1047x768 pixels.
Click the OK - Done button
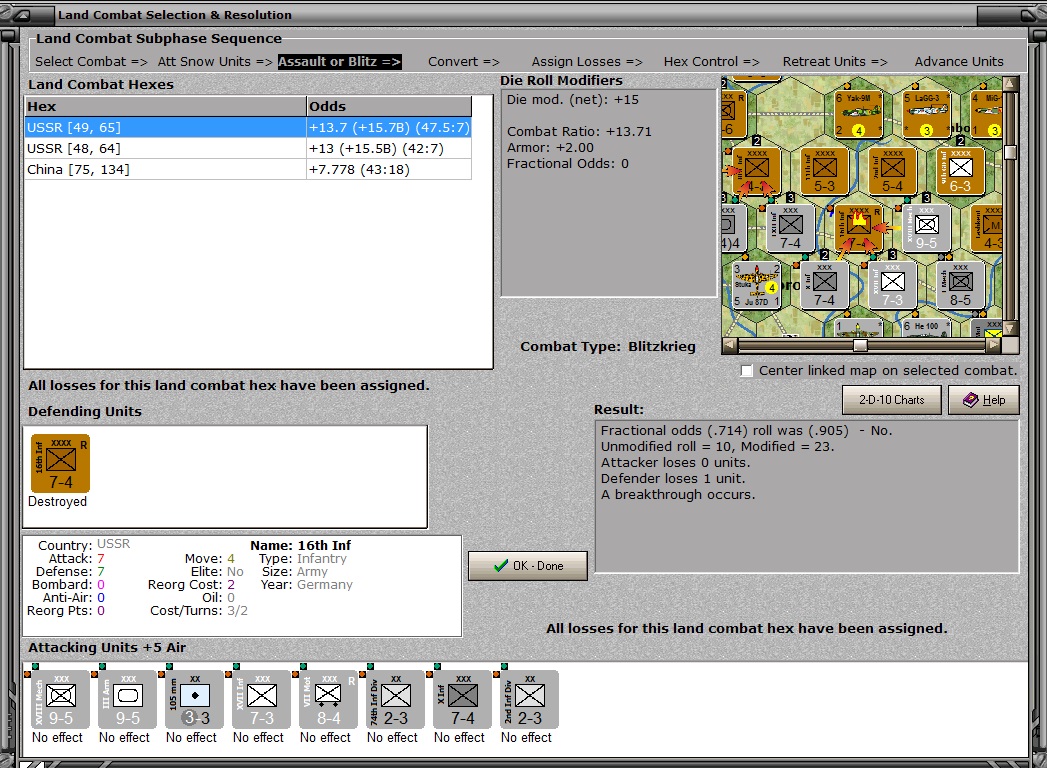[528, 566]
